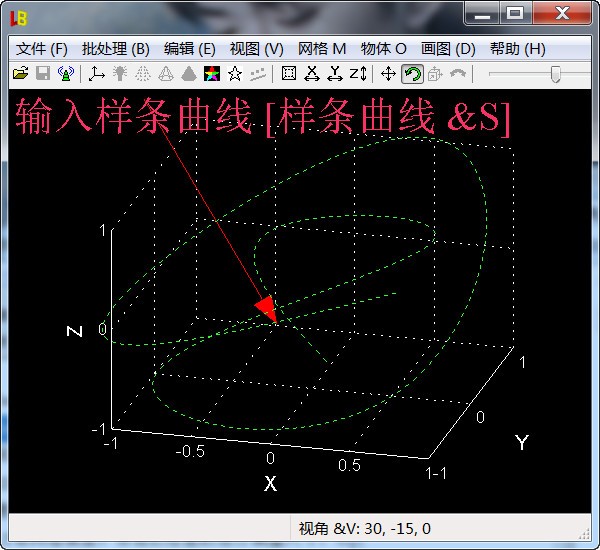Viewport: 600px width, 550px height.
Task: Open the 帮助 (H) menu
Action: pos(517,48)
